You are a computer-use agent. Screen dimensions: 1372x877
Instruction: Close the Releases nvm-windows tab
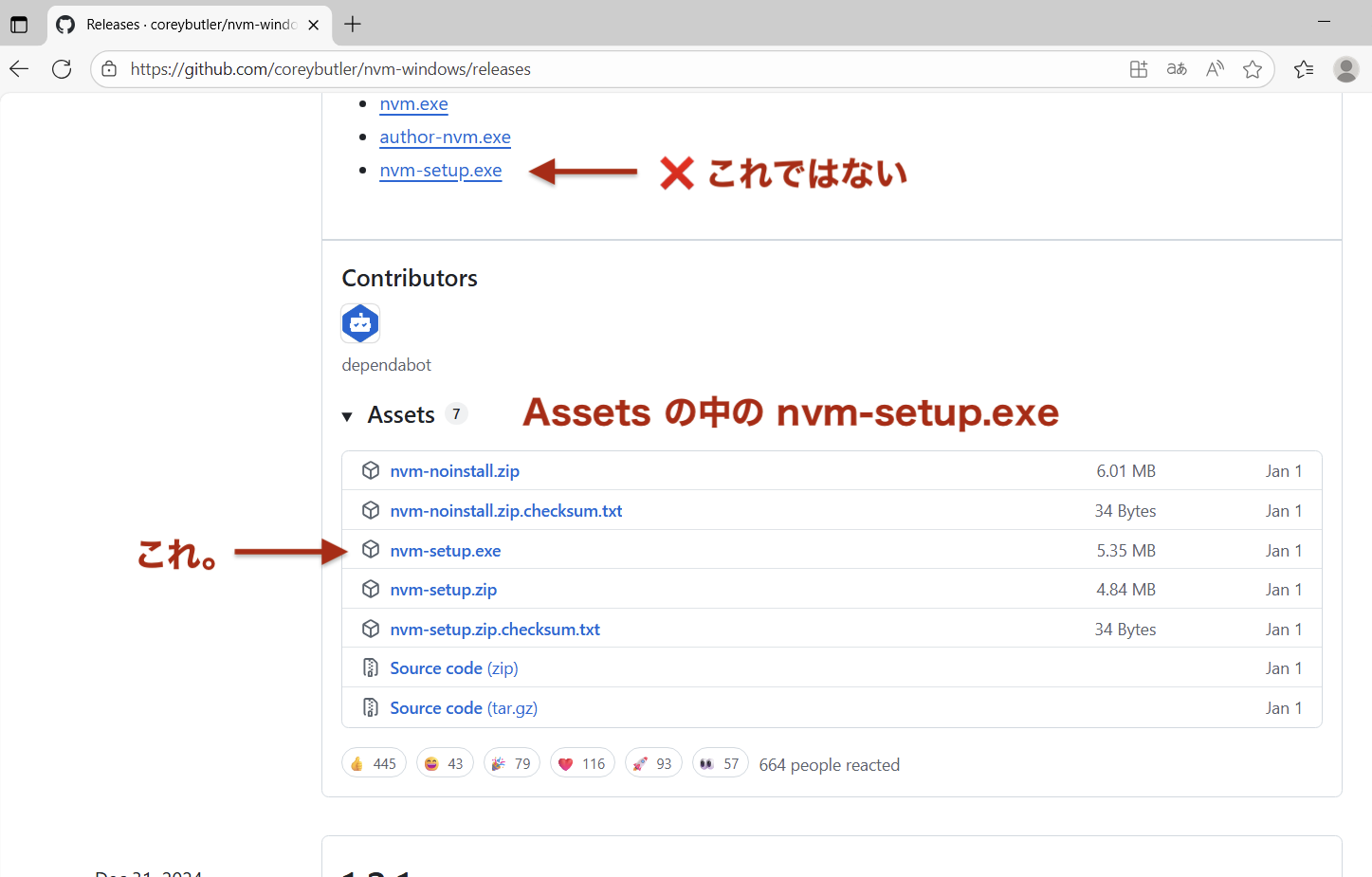pos(314,25)
